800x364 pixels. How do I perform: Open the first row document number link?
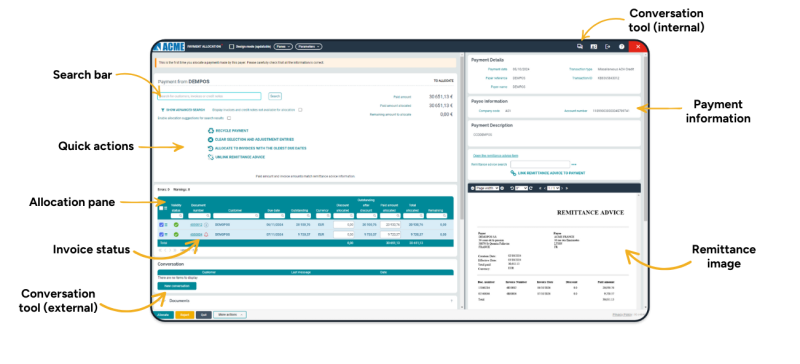[196, 225]
